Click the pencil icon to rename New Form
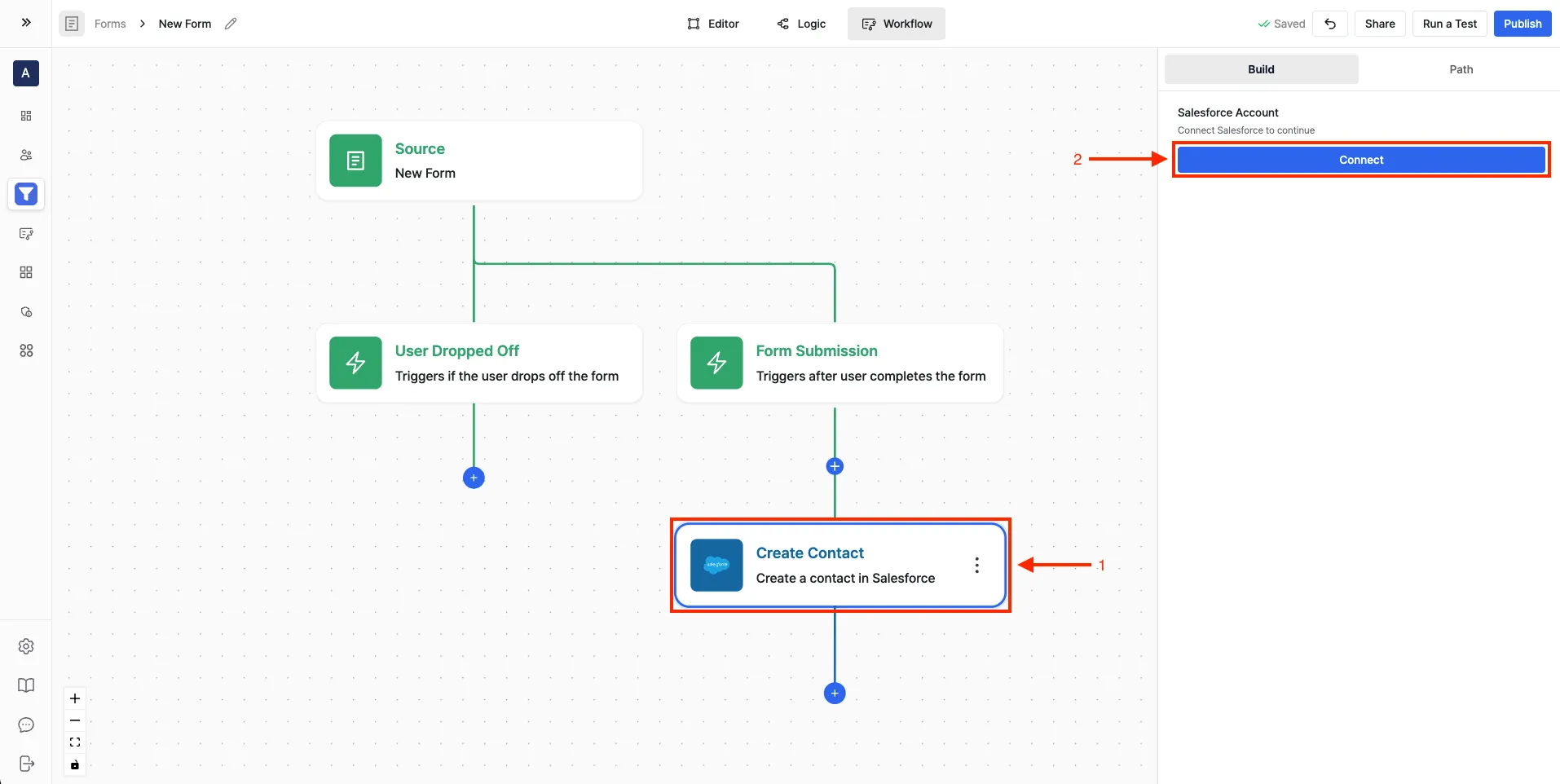This screenshot has width=1560, height=784. pos(231,24)
